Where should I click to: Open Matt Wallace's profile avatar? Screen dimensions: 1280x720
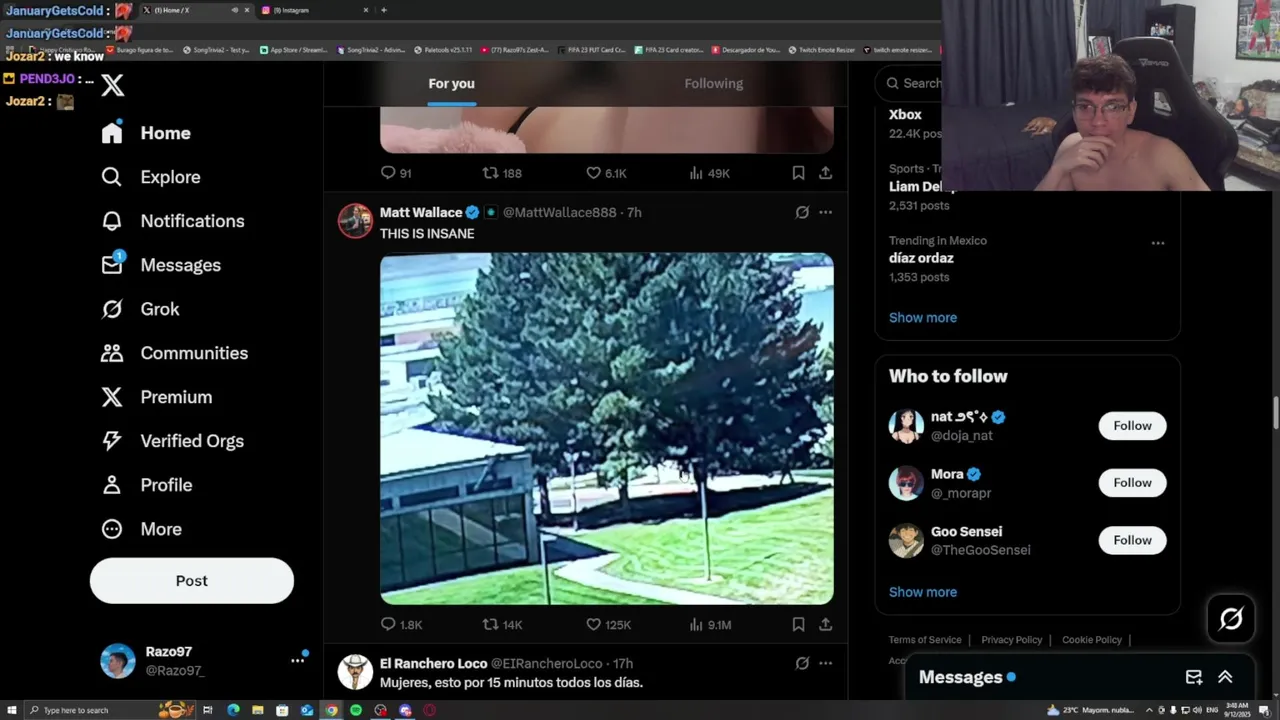tap(355, 221)
